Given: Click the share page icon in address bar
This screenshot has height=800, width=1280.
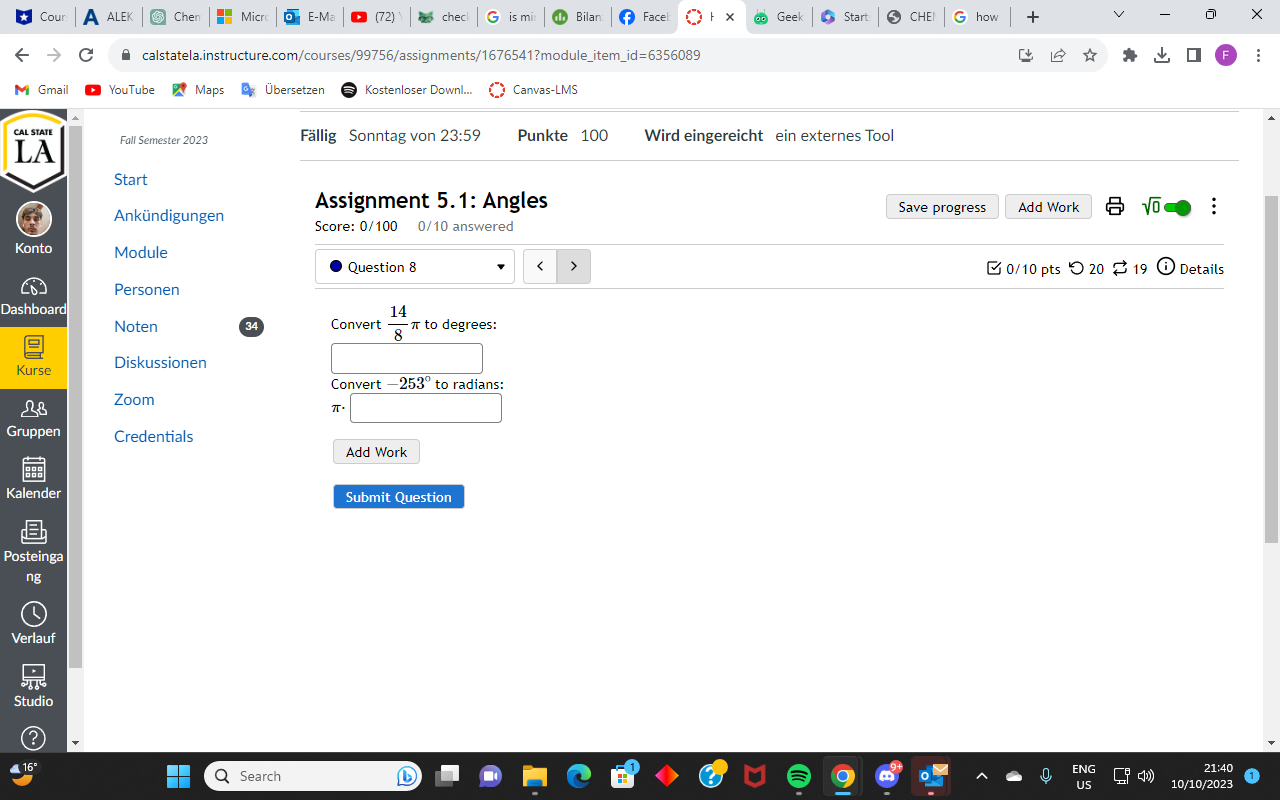Looking at the screenshot, I should 1058,55.
